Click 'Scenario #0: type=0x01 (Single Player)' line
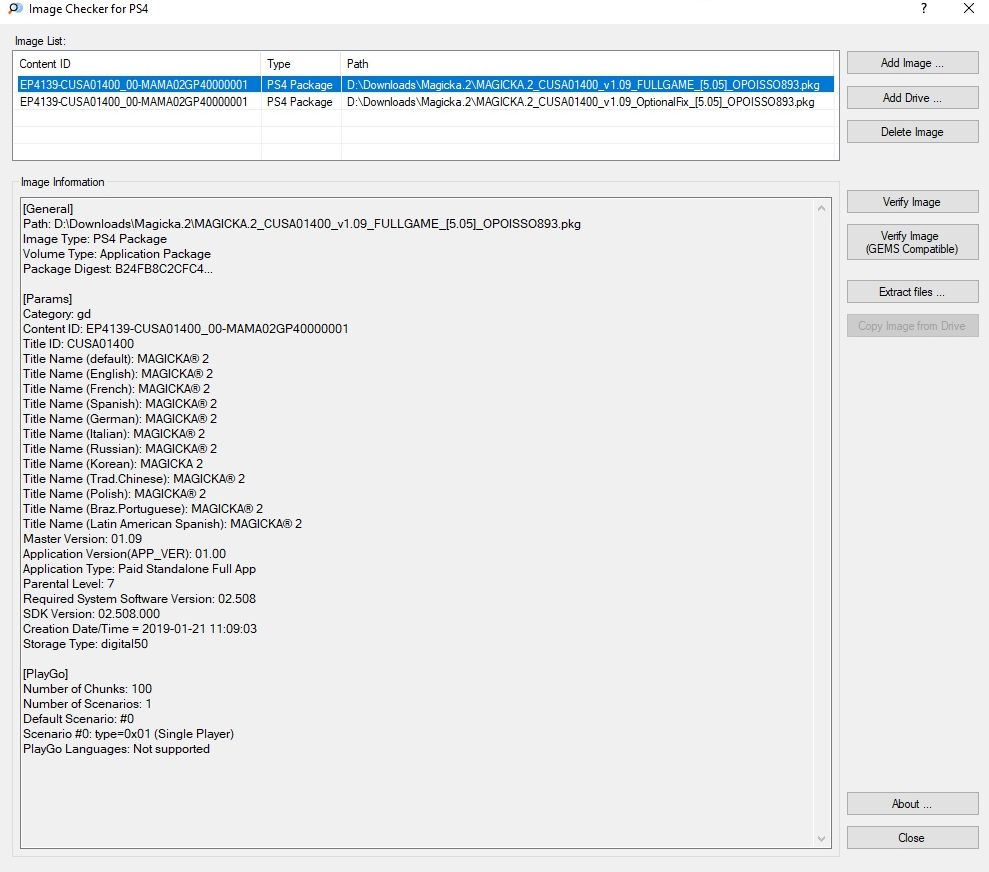This screenshot has height=872, width=989. [x=129, y=733]
